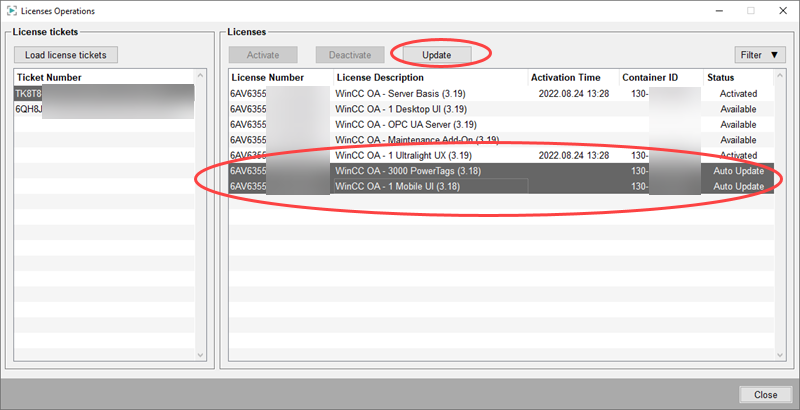The width and height of the screenshot is (800, 410).
Task: Select WinCC OA - OPC UA Server (3.19)
Action: point(502,124)
